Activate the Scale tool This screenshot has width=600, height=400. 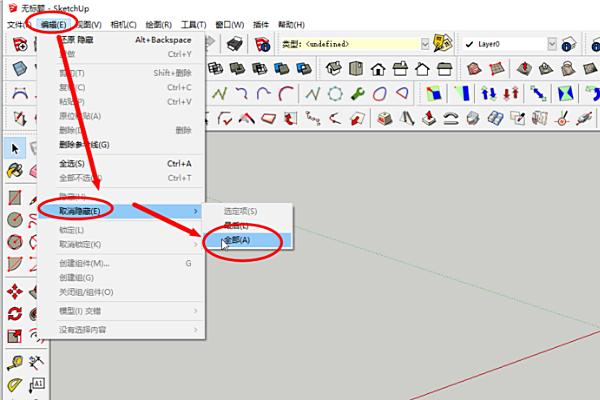point(15,336)
